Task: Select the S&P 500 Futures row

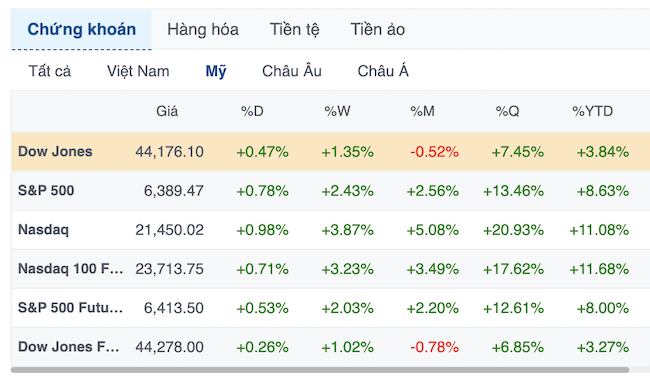Action: pos(330,308)
